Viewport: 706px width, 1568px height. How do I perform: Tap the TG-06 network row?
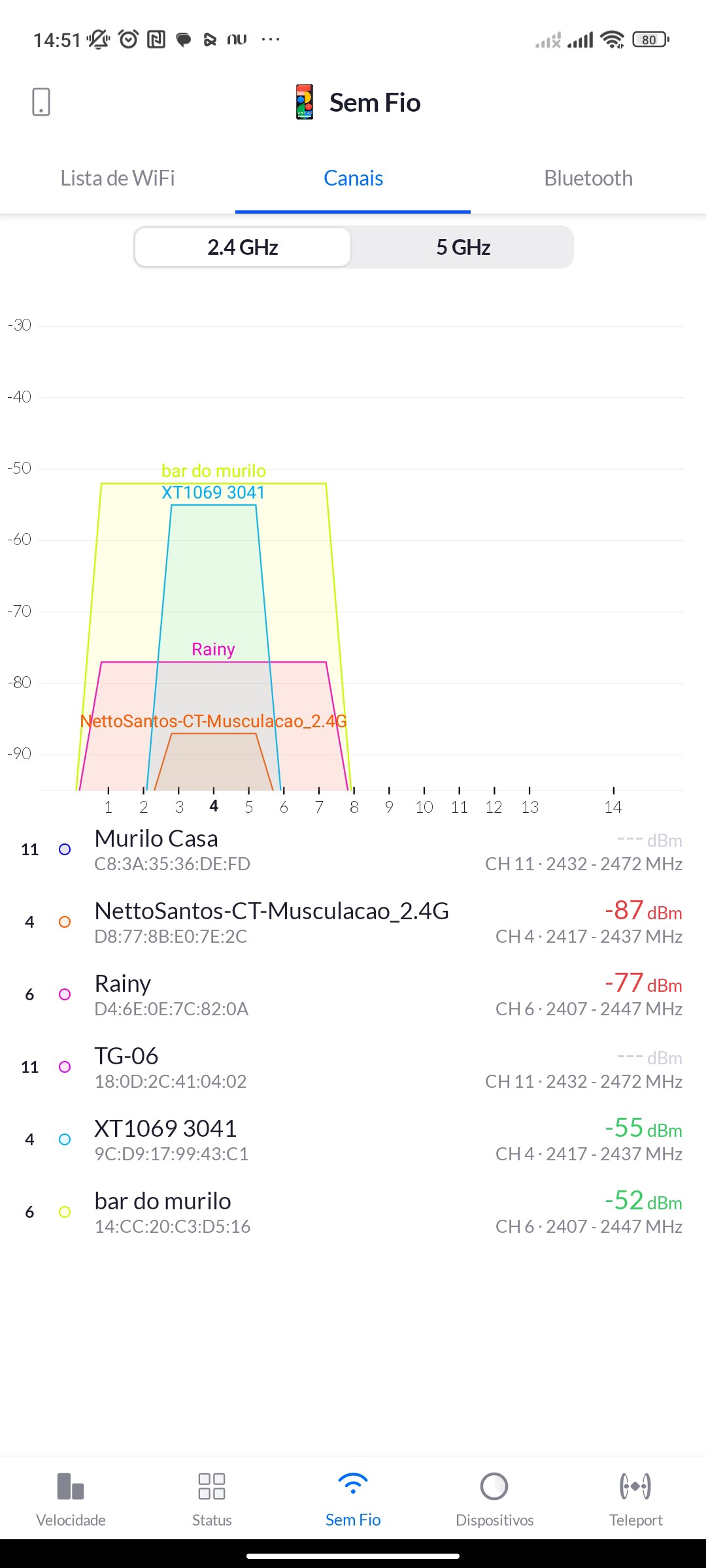tap(353, 1067)
